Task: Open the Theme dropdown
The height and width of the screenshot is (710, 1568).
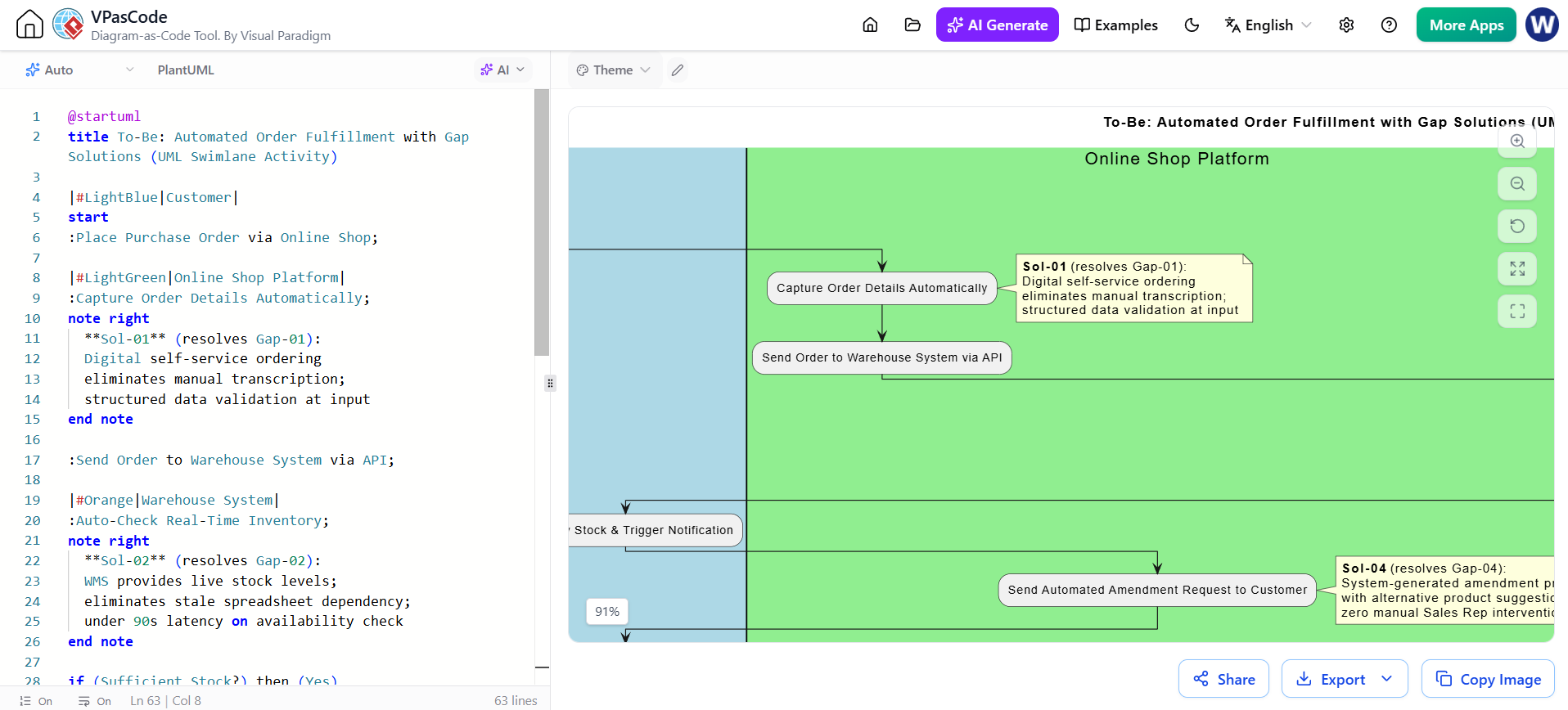Action: tap(614, 70)
